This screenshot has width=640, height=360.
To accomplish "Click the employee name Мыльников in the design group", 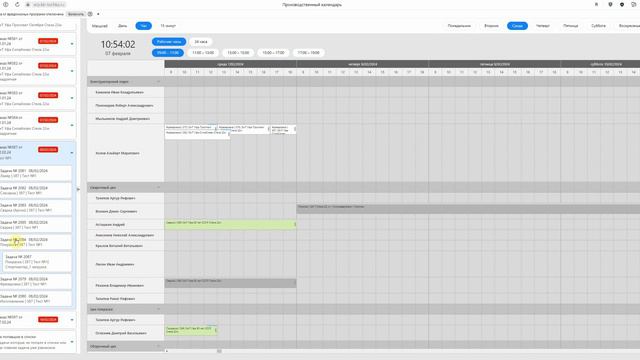I will click(x=122, y=118).
